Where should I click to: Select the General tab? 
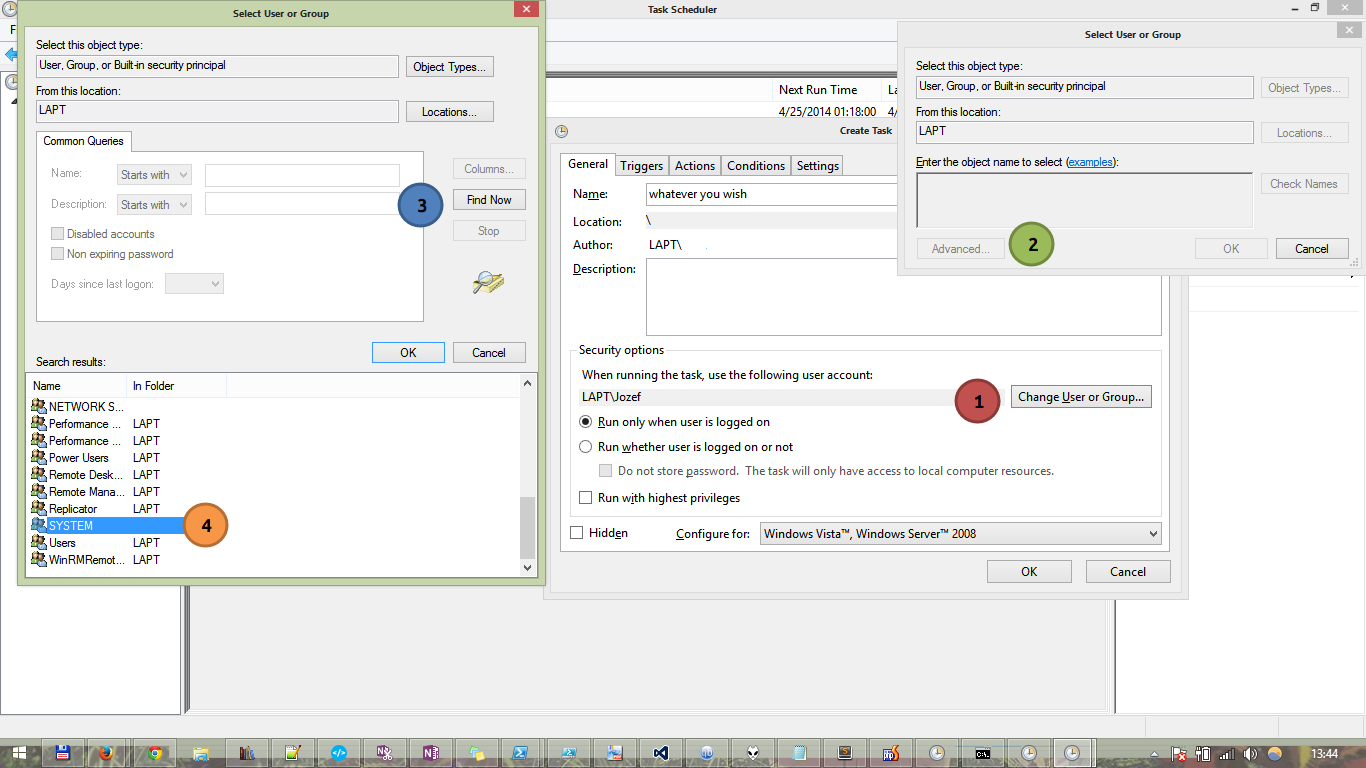588,164
